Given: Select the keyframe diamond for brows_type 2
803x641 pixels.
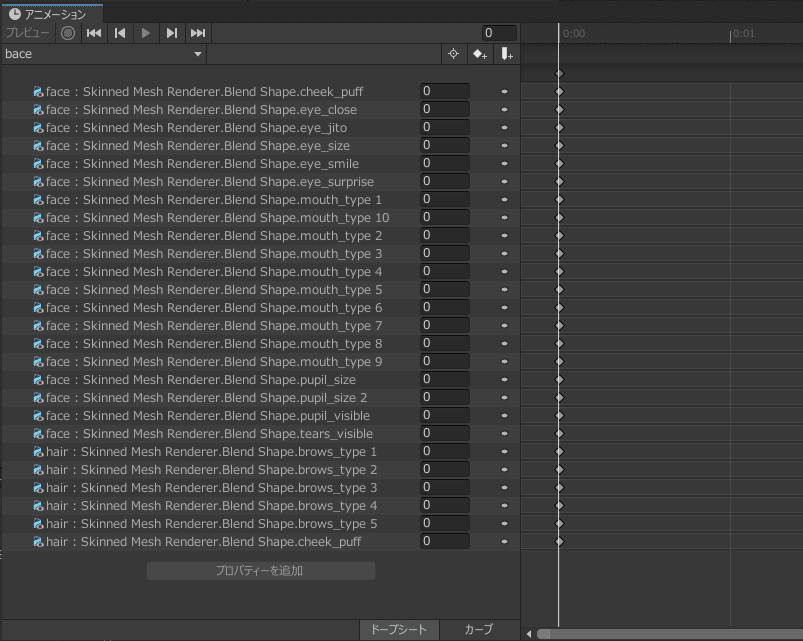Looking at the screenshot, I should coord(559,469).
